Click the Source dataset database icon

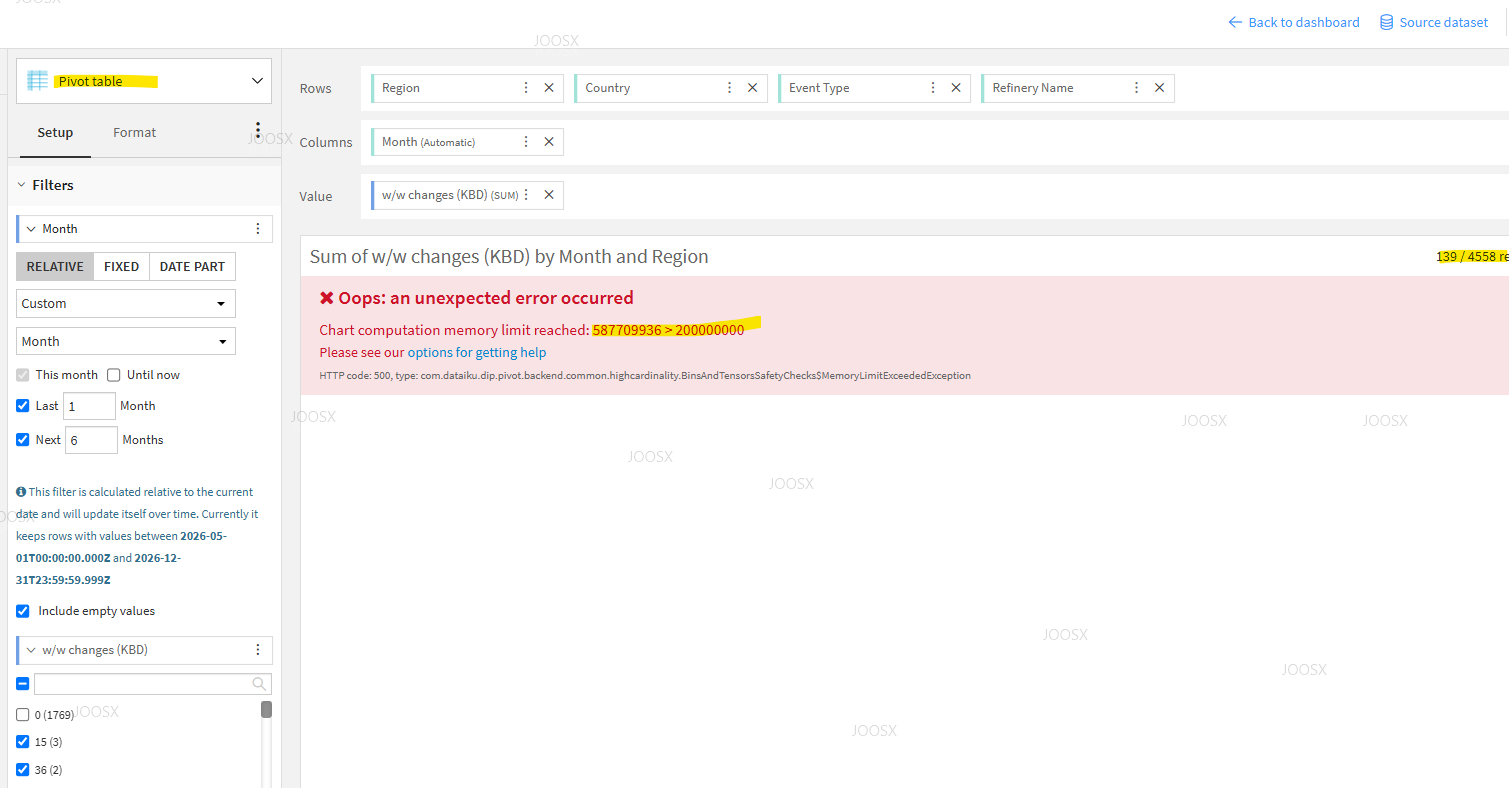[1387, 22]
